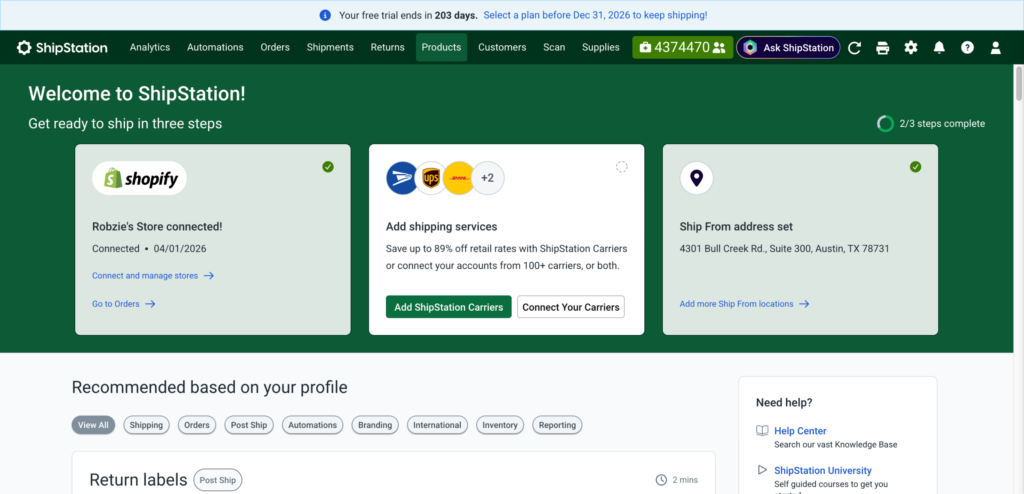Open the printer icon in navbar
The width and height of the screenshot is (1024, 494).
pyautogui.click(x=882, y=48)
